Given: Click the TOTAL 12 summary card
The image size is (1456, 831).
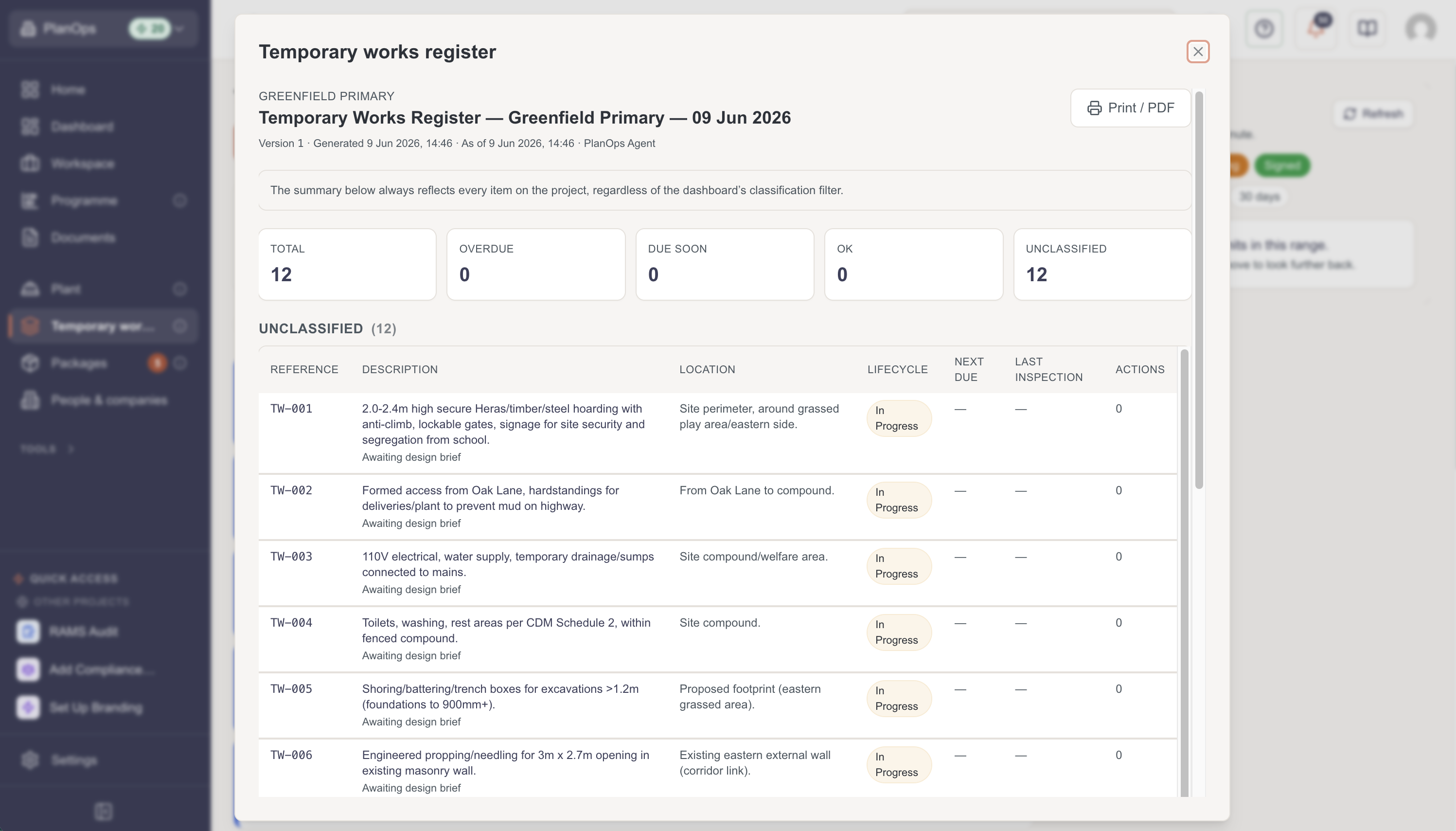Looking at the screenshot, I should [x=347, y=264].
